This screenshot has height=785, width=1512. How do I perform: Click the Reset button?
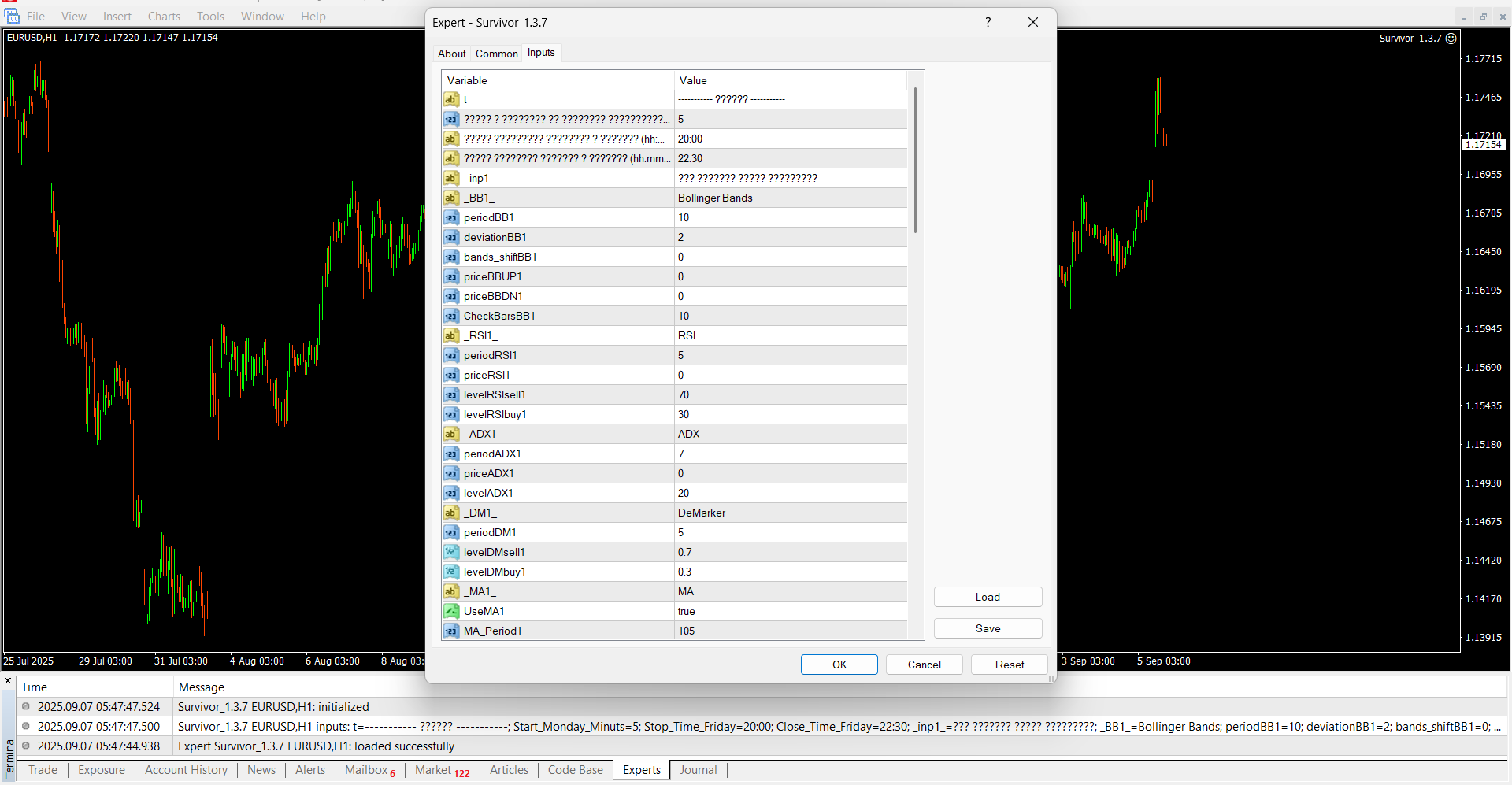(x=1009, y=665)
